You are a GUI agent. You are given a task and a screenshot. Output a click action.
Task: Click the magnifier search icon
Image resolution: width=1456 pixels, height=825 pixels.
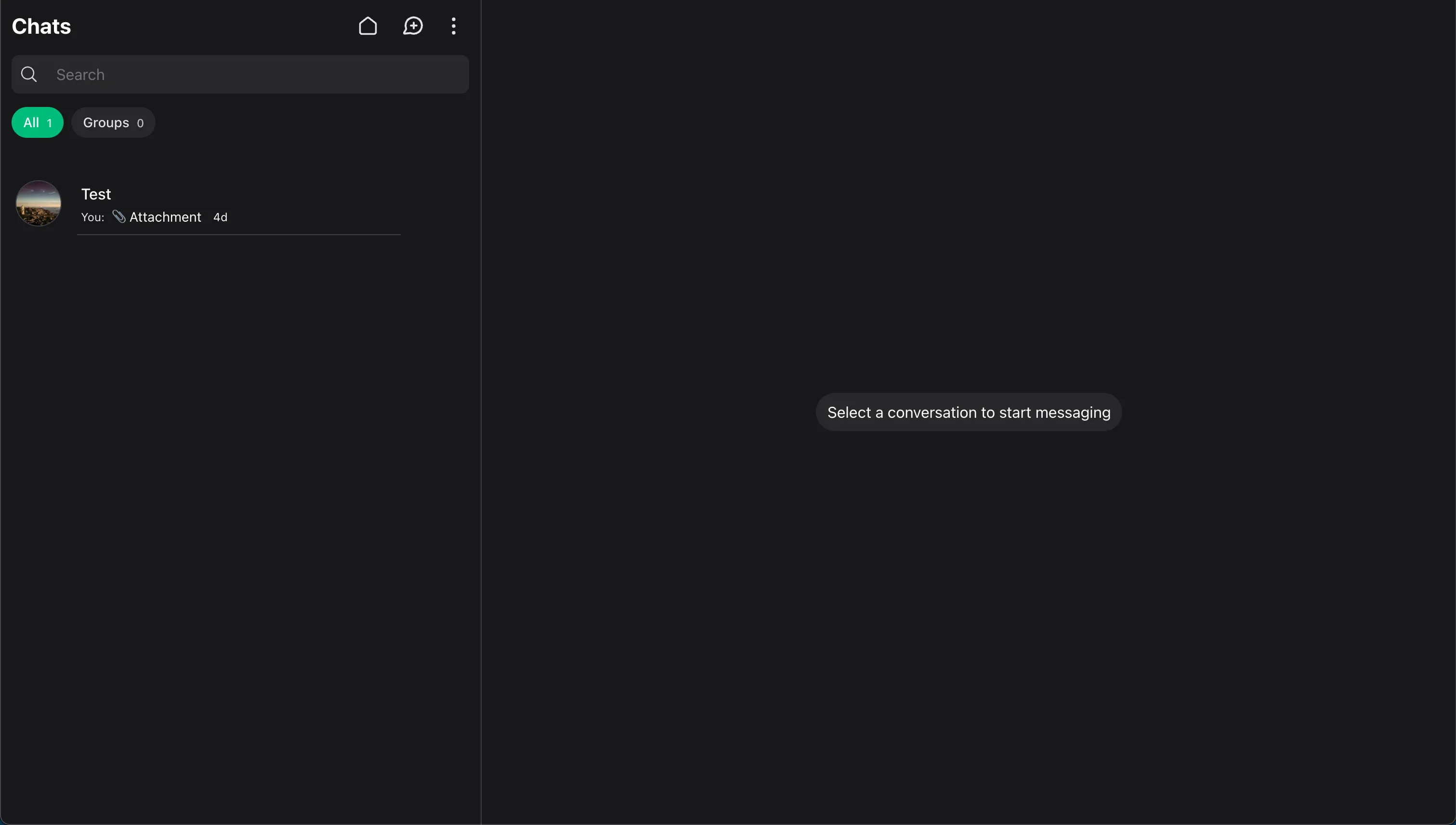tap(29, 74)
